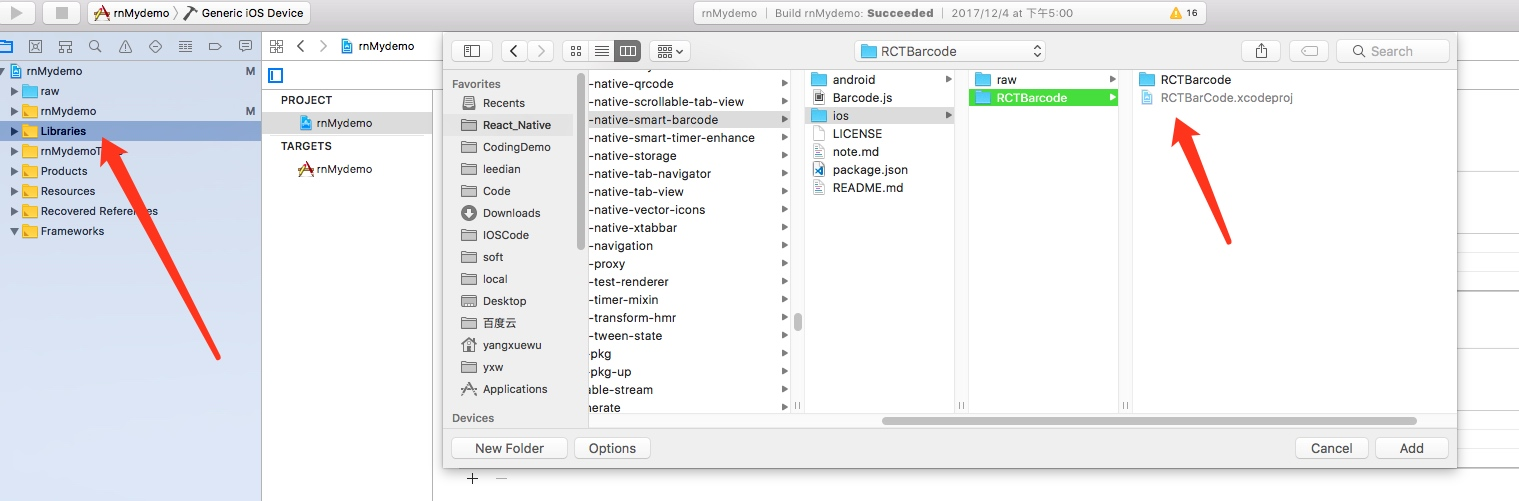The height and width of the screenshot is (501, 1519).
Task: Go forward in Xcode editor history
Action: pyautogui.click(x=323, y=46)
